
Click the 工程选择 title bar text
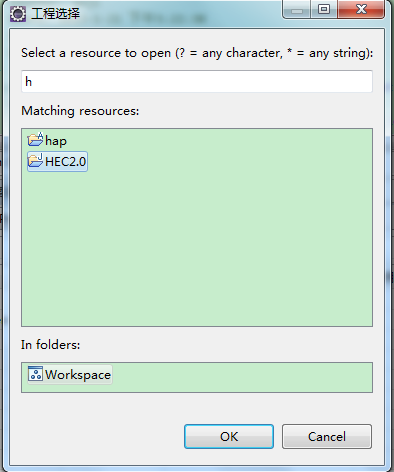click(55, 14)
